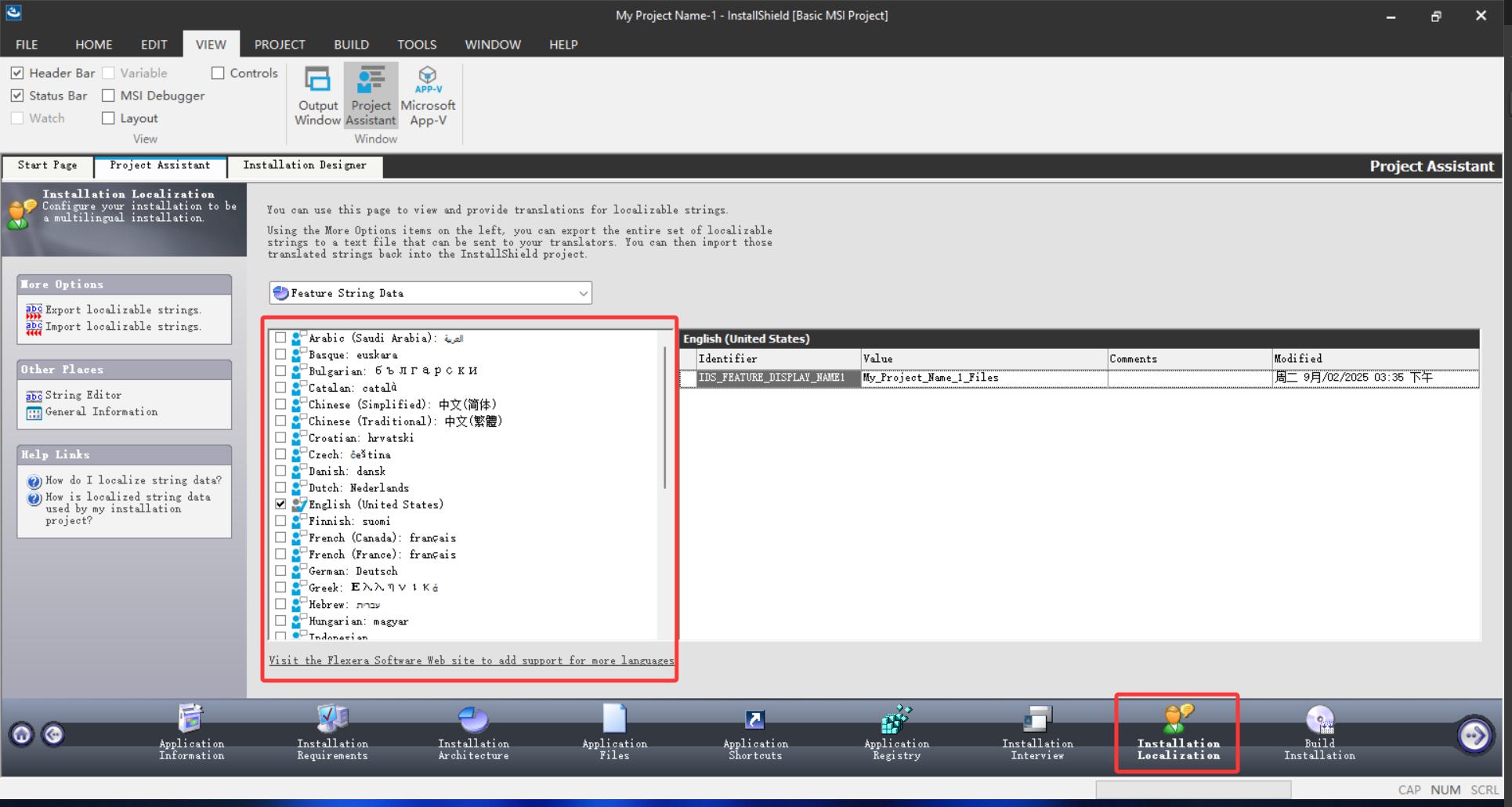The height and width of the screenshot is (807, 1512).
Task: Click the Modified column header
Action: (x=1376, y=359)
